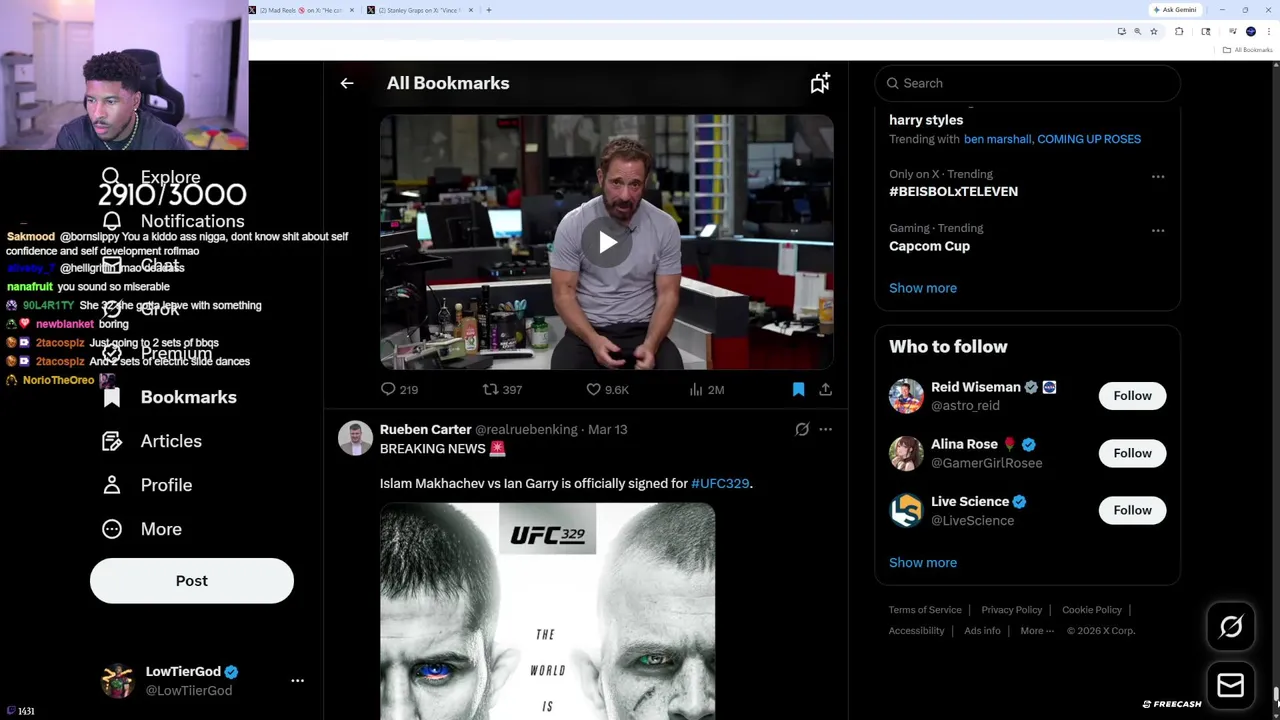Viewport: 1280px width, 720px height.
Task: Play the video of the man in gray shirt
Action: pyautogui.click(x=607, y=242)
